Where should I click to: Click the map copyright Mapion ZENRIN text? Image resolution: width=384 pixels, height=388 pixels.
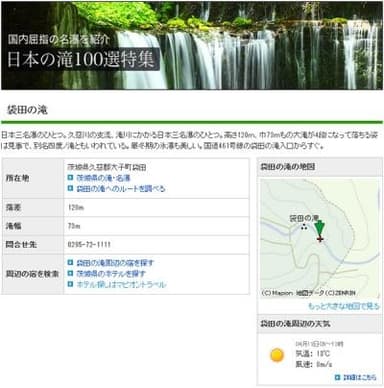coord(309,293)
